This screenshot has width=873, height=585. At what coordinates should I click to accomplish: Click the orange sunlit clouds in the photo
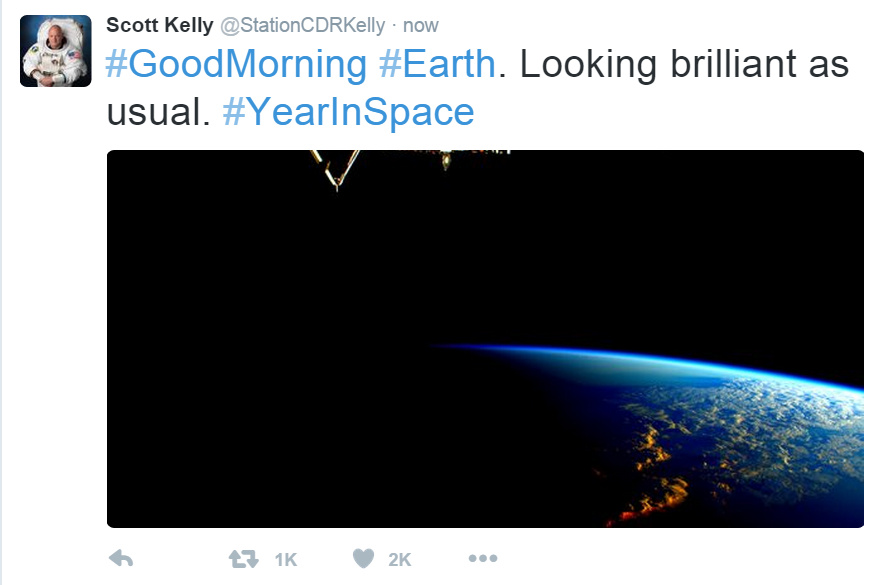651,473
